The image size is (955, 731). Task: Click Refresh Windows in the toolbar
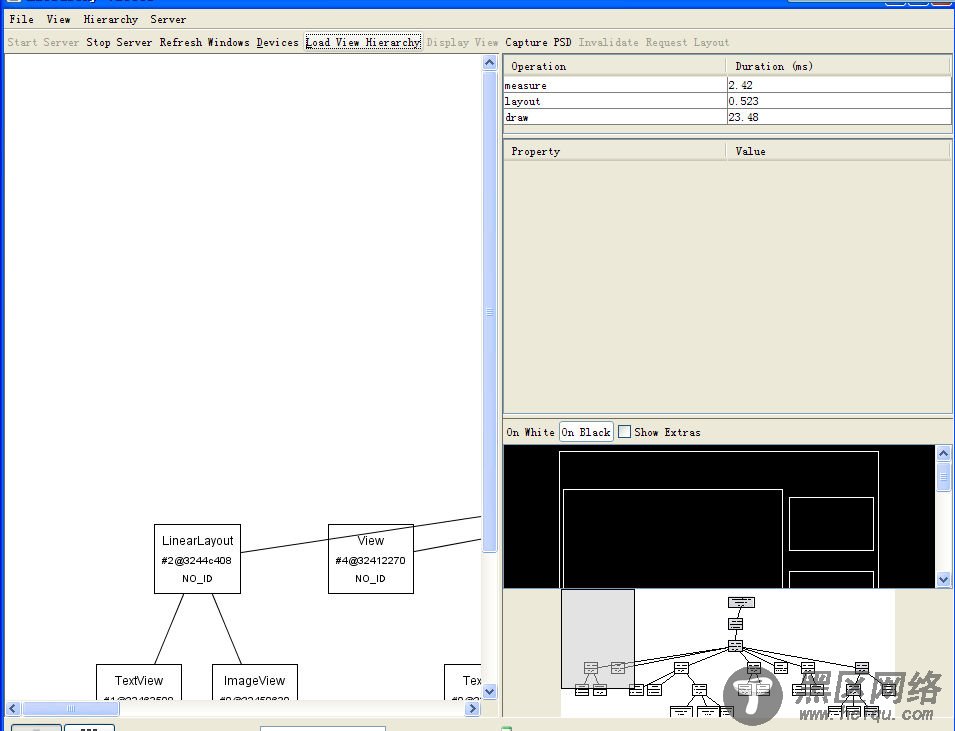(x=205, y=43)
